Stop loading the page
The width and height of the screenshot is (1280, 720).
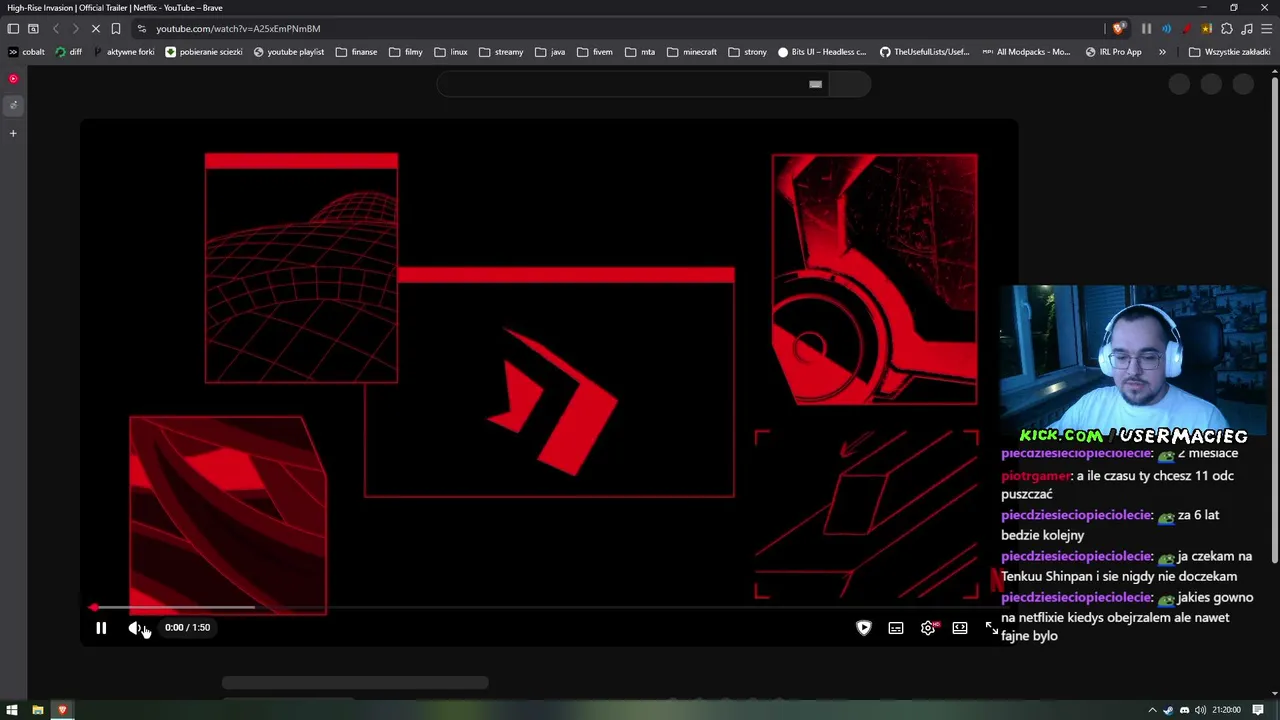click(x=96, y=29)
